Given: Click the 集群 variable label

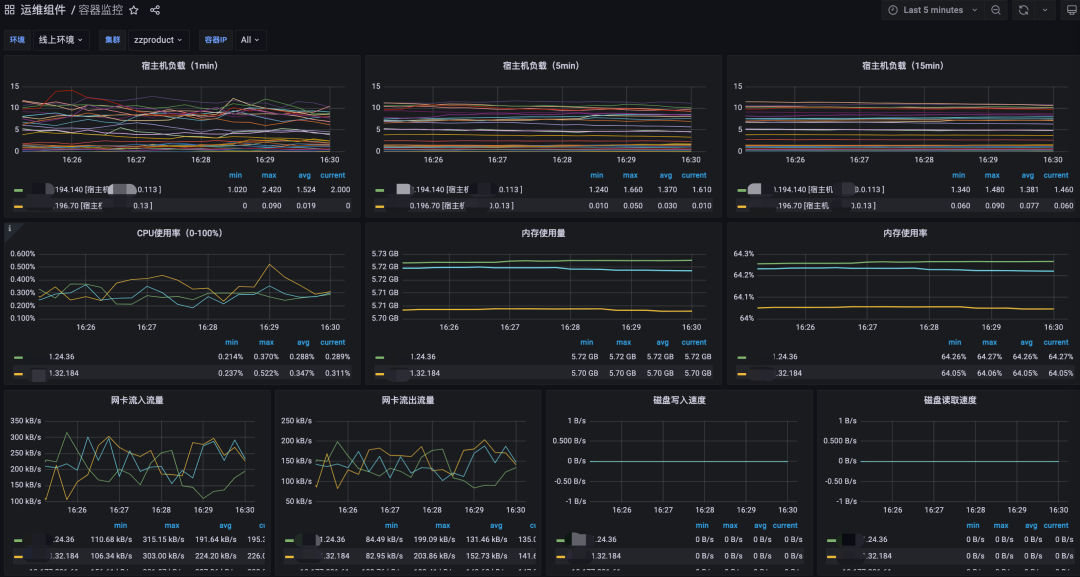Looking at the screenshot, I should 112,40.
